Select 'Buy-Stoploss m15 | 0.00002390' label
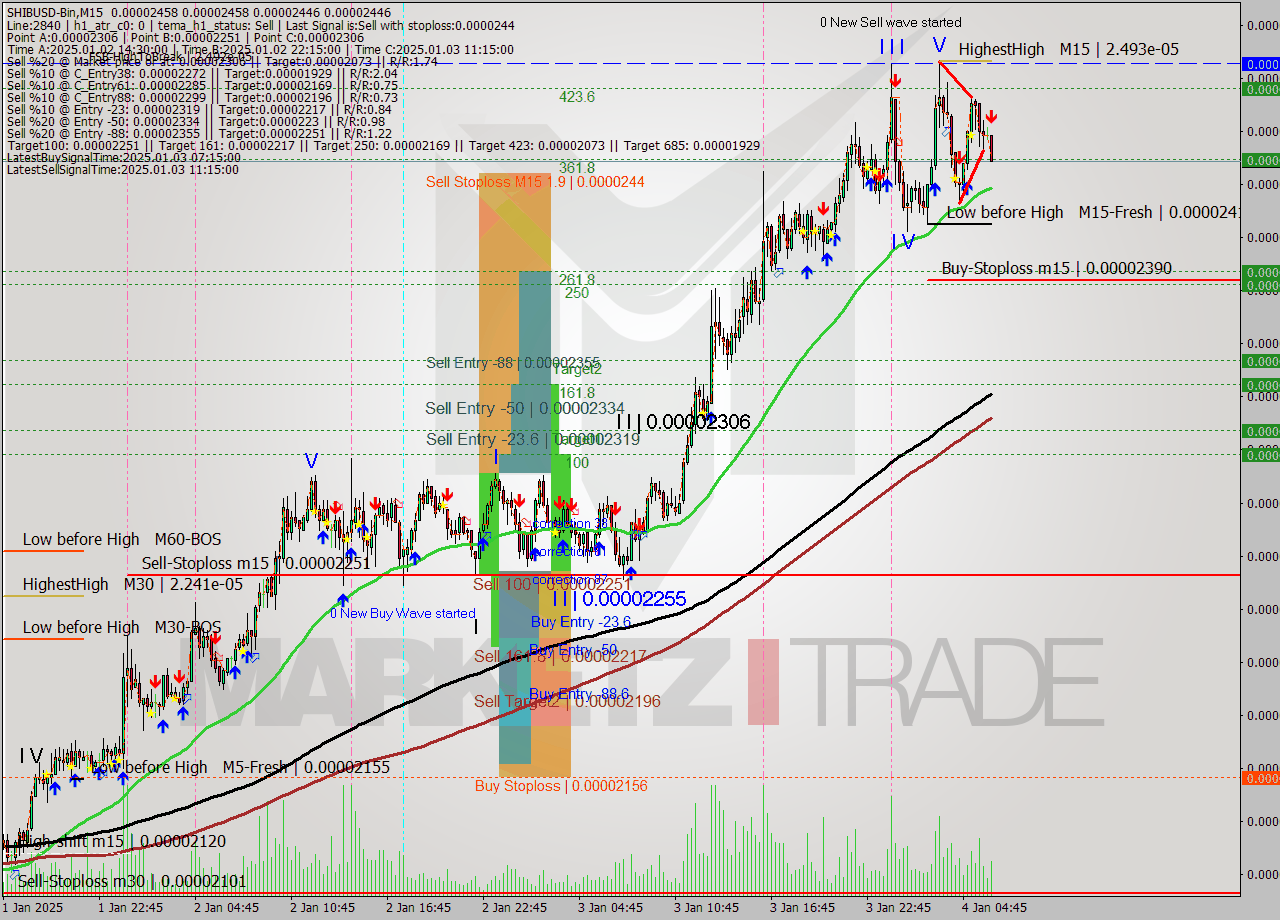The height and width of the screenshot is (920, 1280). 1056,268
